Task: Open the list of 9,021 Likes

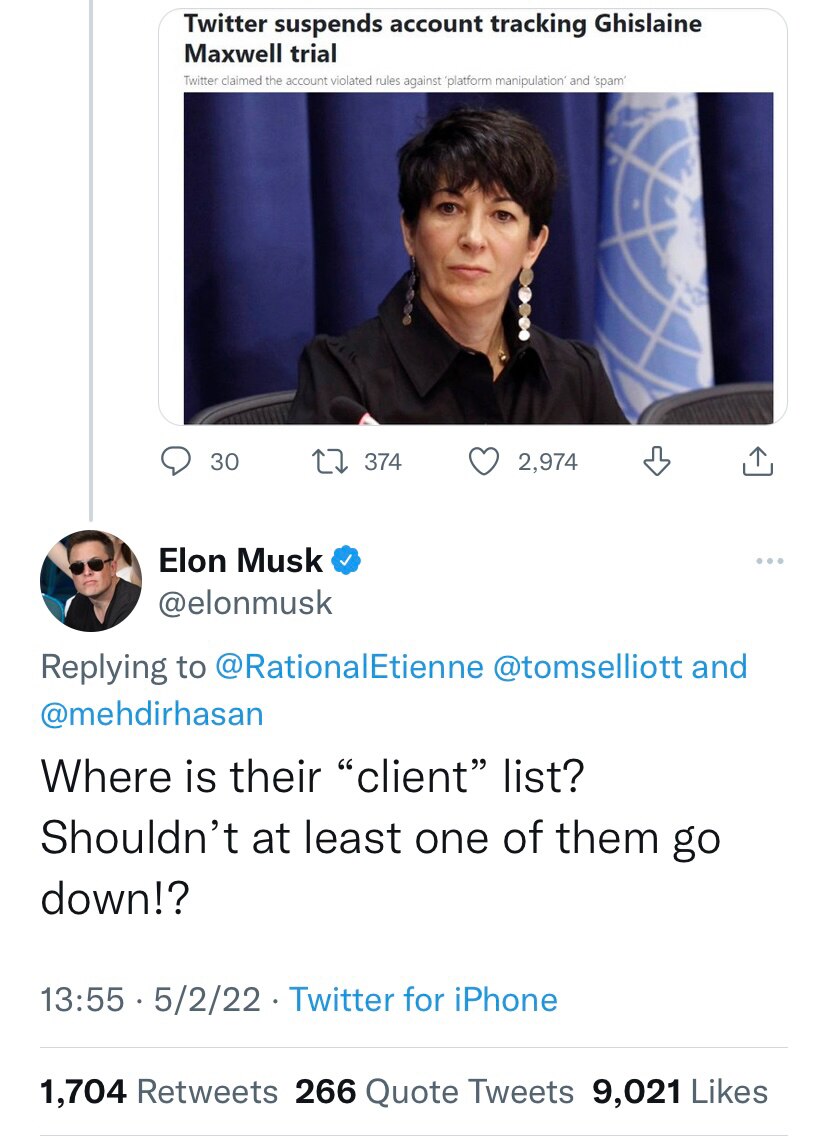Action: click(x=682, y=1092)
